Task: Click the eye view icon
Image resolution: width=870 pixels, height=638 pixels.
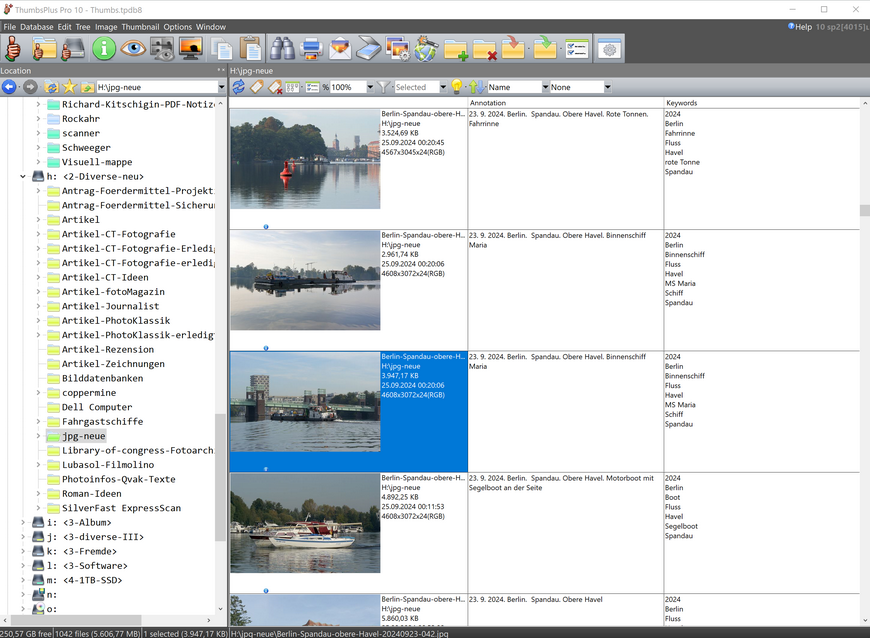Action: [133, 48]
